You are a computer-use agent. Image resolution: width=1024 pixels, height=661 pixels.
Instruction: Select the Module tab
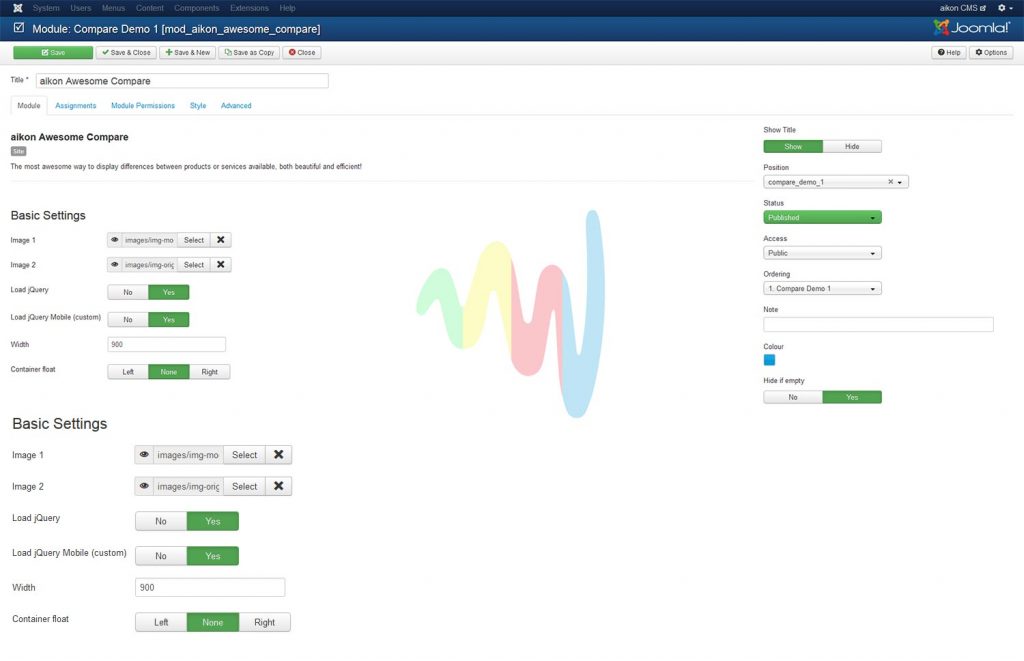[29, 105]
